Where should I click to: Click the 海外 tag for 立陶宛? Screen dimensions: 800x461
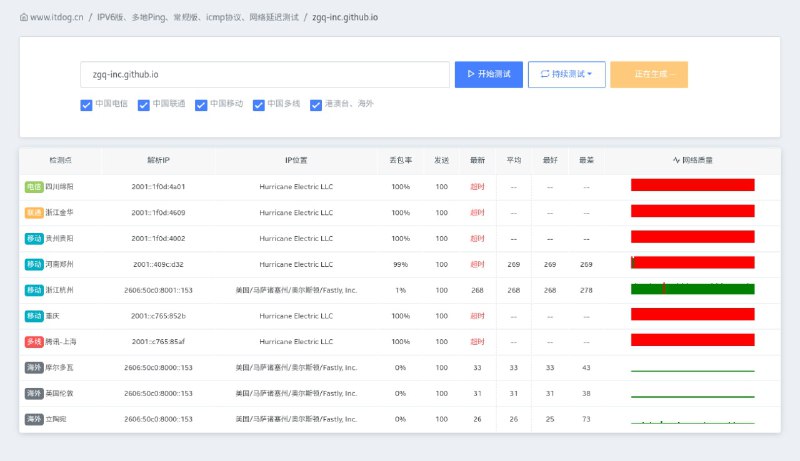[x=34, y=419]
